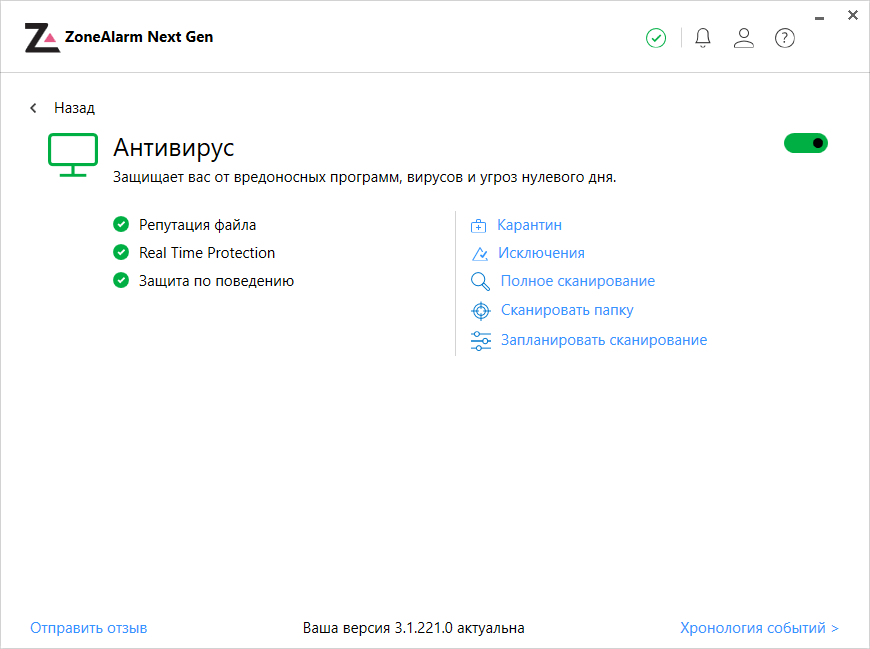Minimize the ZoneAlarm window
Screen dimensions: 870x649
click(819, 18)
